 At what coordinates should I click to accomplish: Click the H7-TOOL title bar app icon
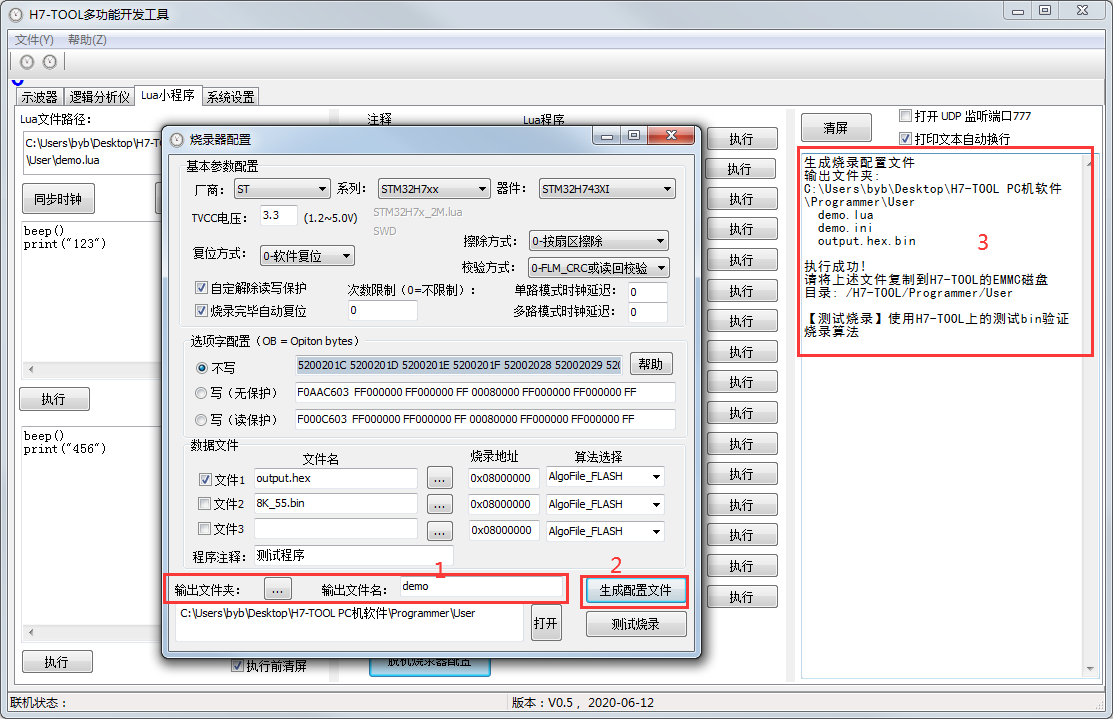16,14
